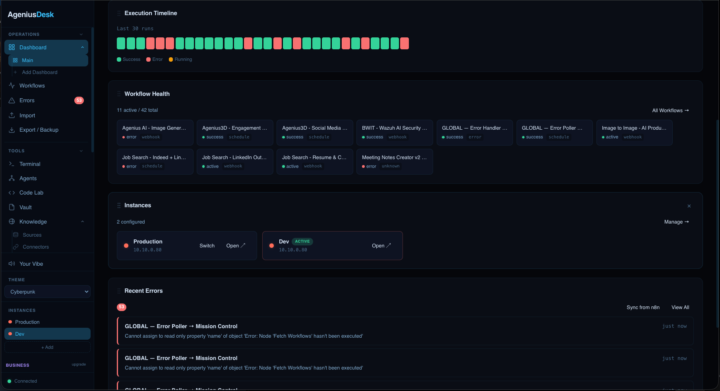720x391 pixels.
Task: Open the Code Lab tool
Action: 31,193
